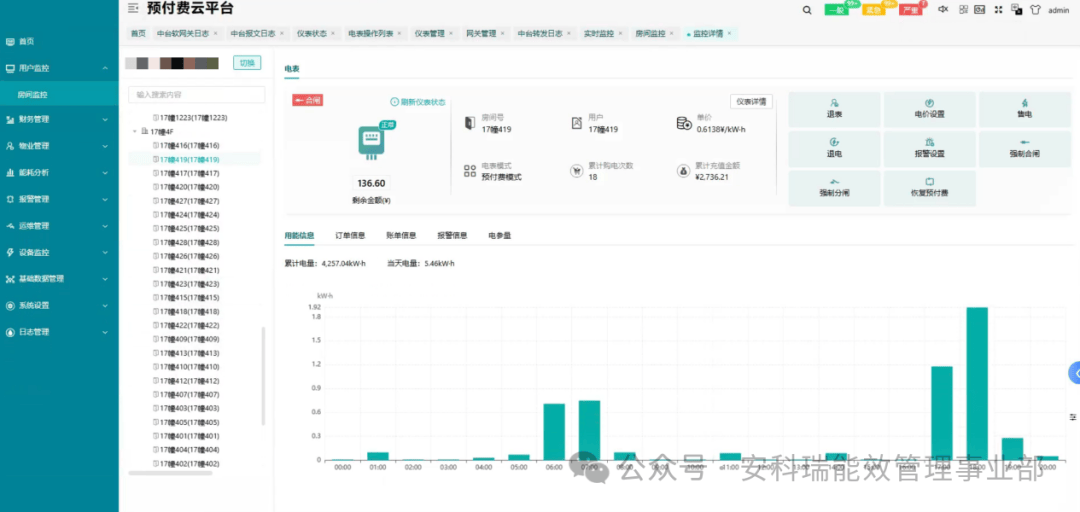Open the 电价设置 price settings tile
The image size is (1080, 512).
tap(929, 108)
